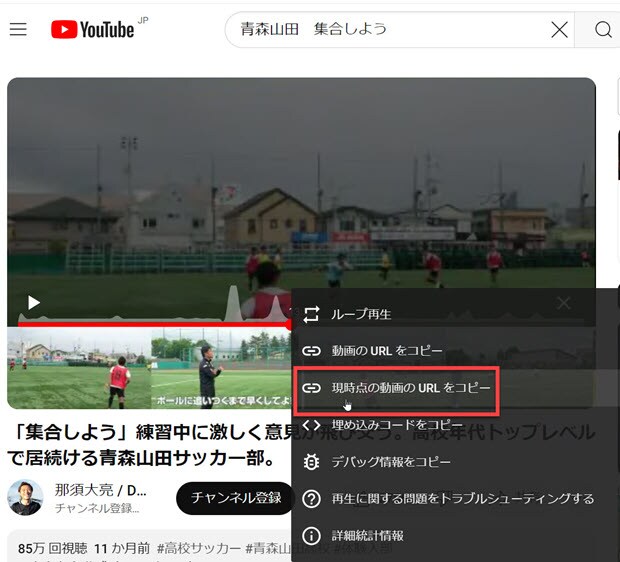
Task: Close the context menu with the X
Action: pos(563,302)
